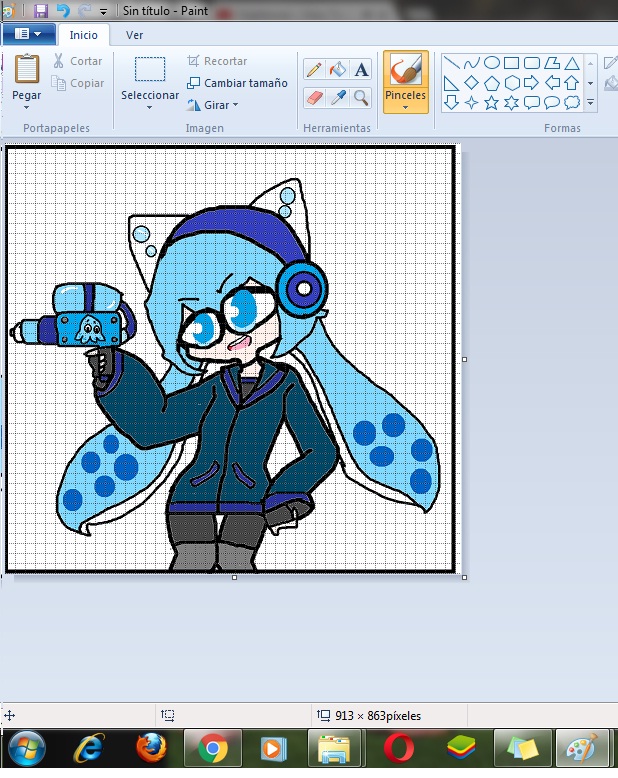This screenshot has width=618, height=778.
Task: Open Firefox from the taskbar
Action: (x=151, y=748)
